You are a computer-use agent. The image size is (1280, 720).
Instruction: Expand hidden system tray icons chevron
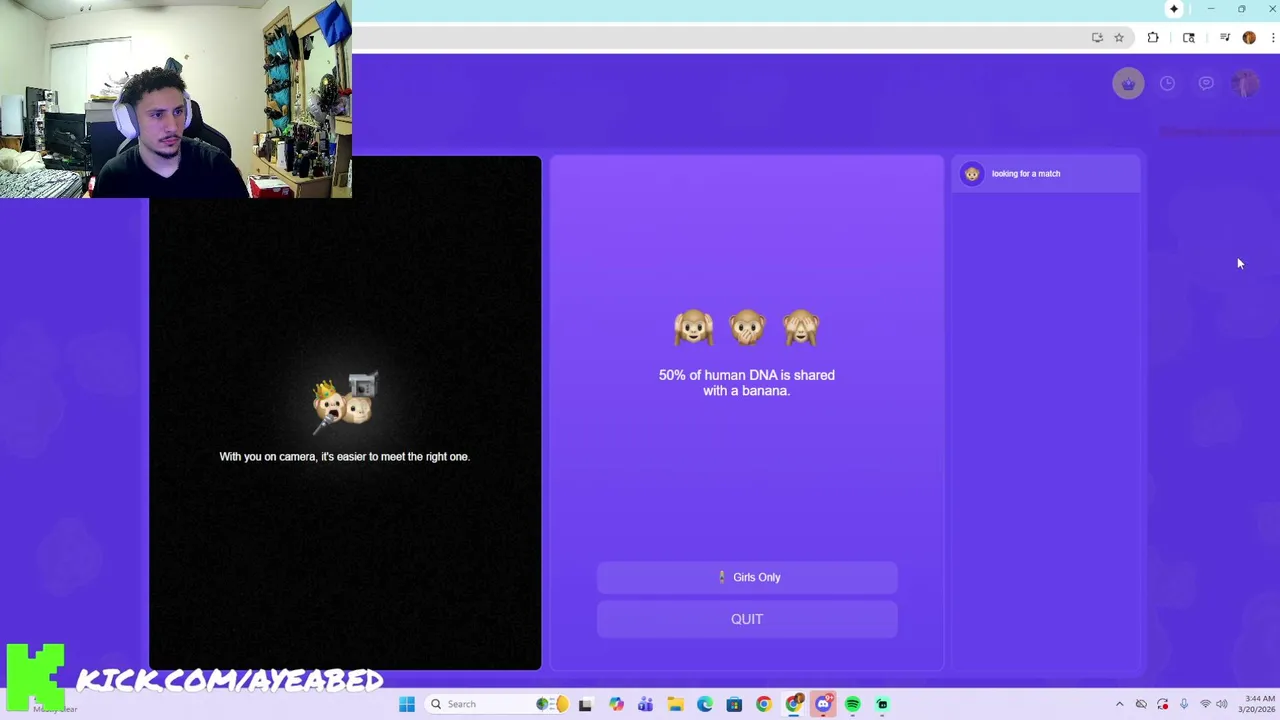(1119, 704)
